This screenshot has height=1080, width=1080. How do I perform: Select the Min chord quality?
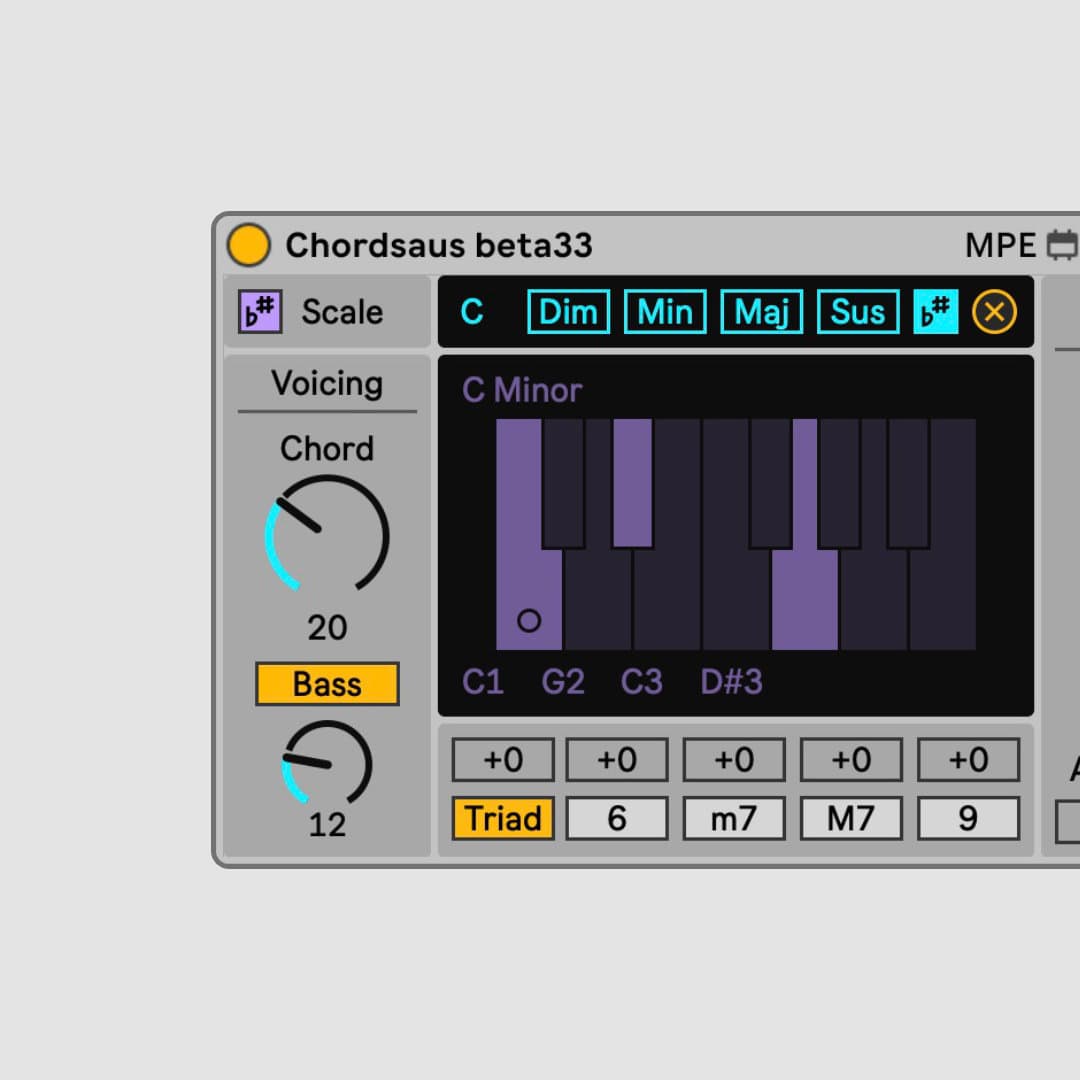(664, 311)
